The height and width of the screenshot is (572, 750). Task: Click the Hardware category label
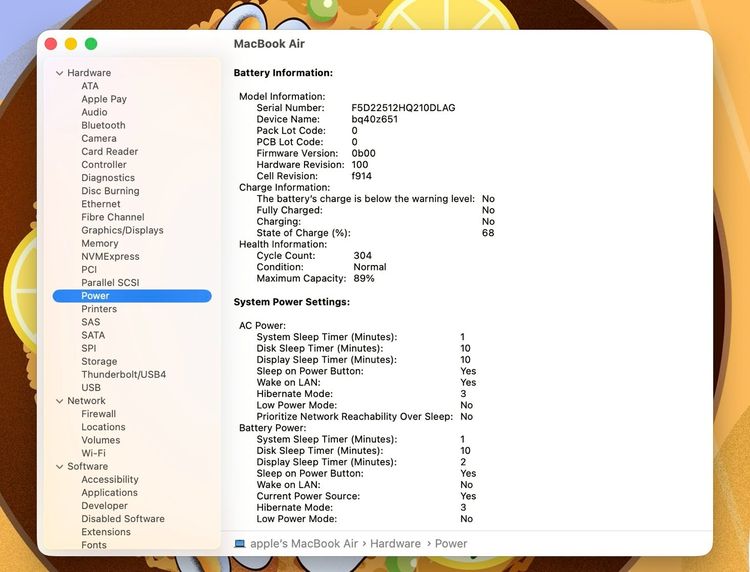point(89,73)
